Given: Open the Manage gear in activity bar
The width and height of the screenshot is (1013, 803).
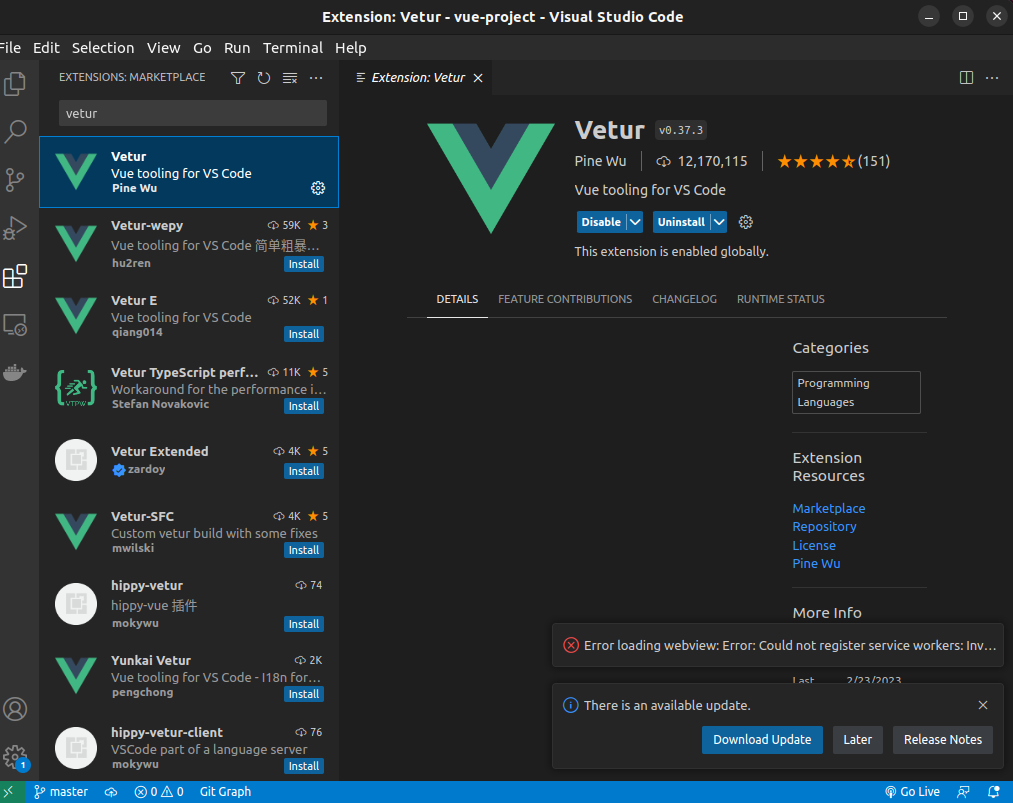Looking at the screenshot, I should pos(15,756).
